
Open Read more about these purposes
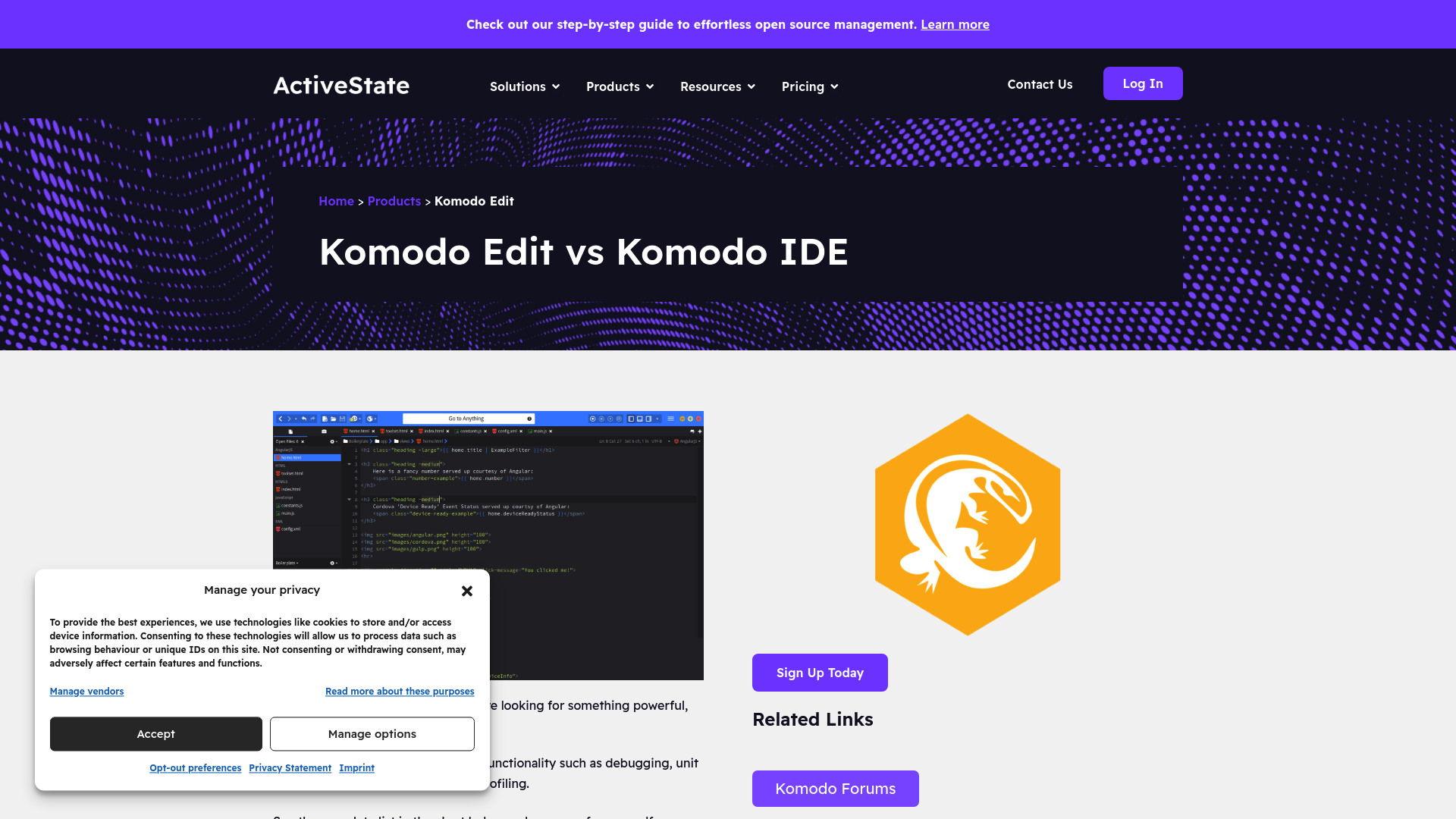pos(400,691)
